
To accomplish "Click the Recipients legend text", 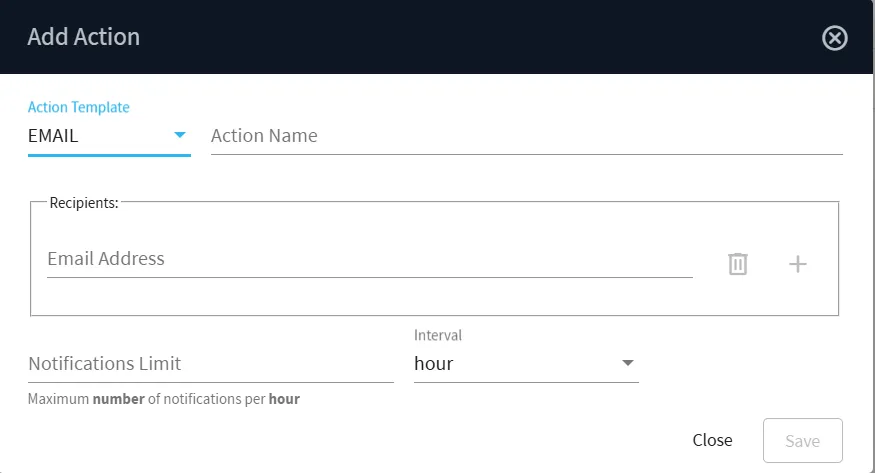I will click(x=84, y=203).
